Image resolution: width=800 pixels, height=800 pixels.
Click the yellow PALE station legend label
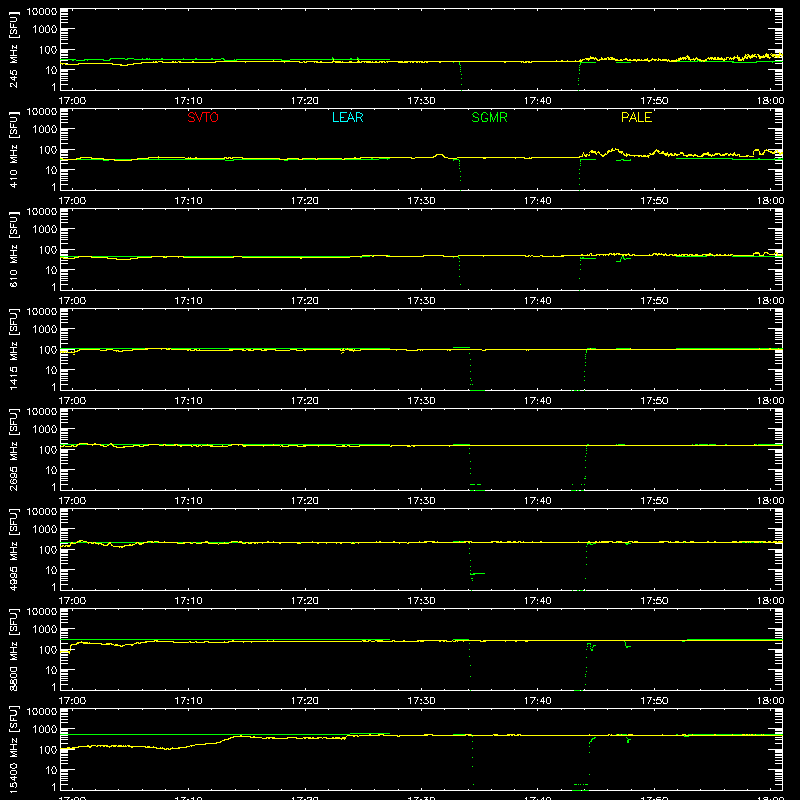[636, 117]
